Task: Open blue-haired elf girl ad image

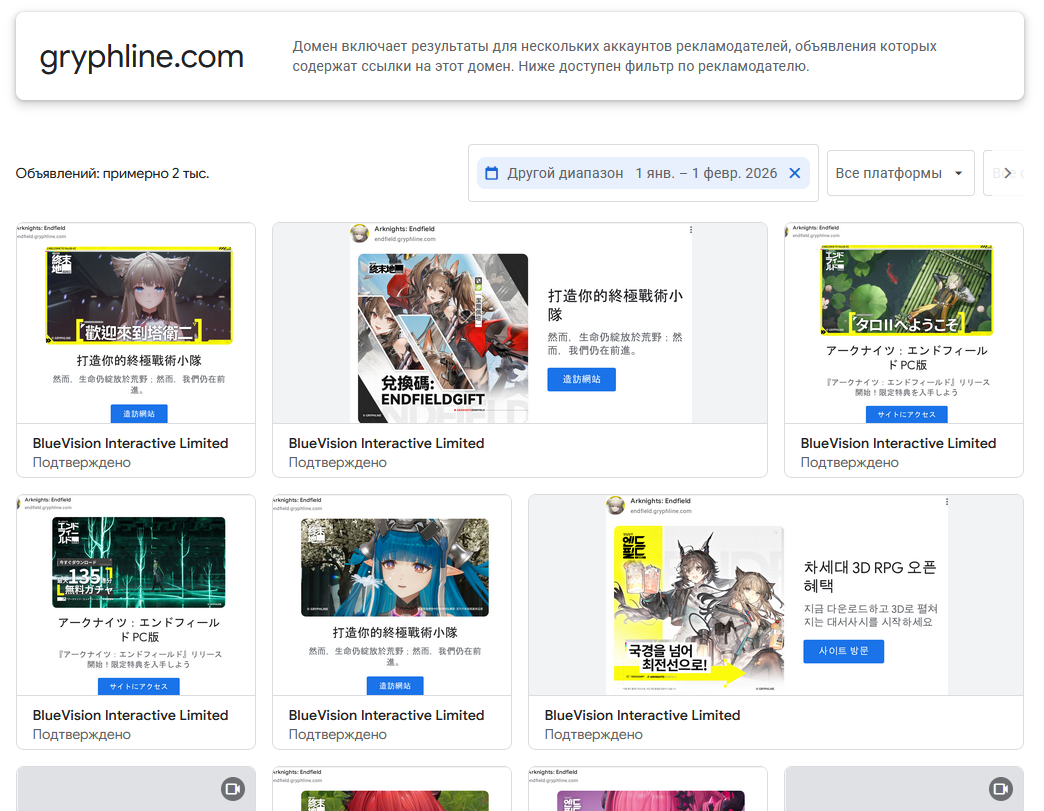Action: pos(395,567)
